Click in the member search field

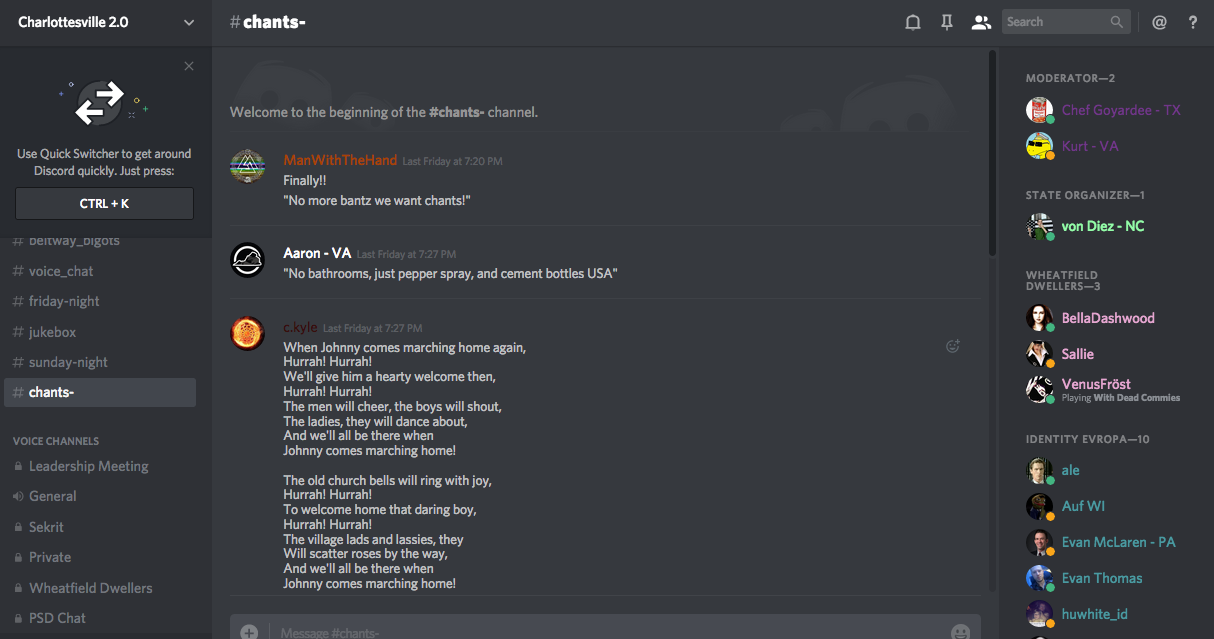(x=1058, y=22)
